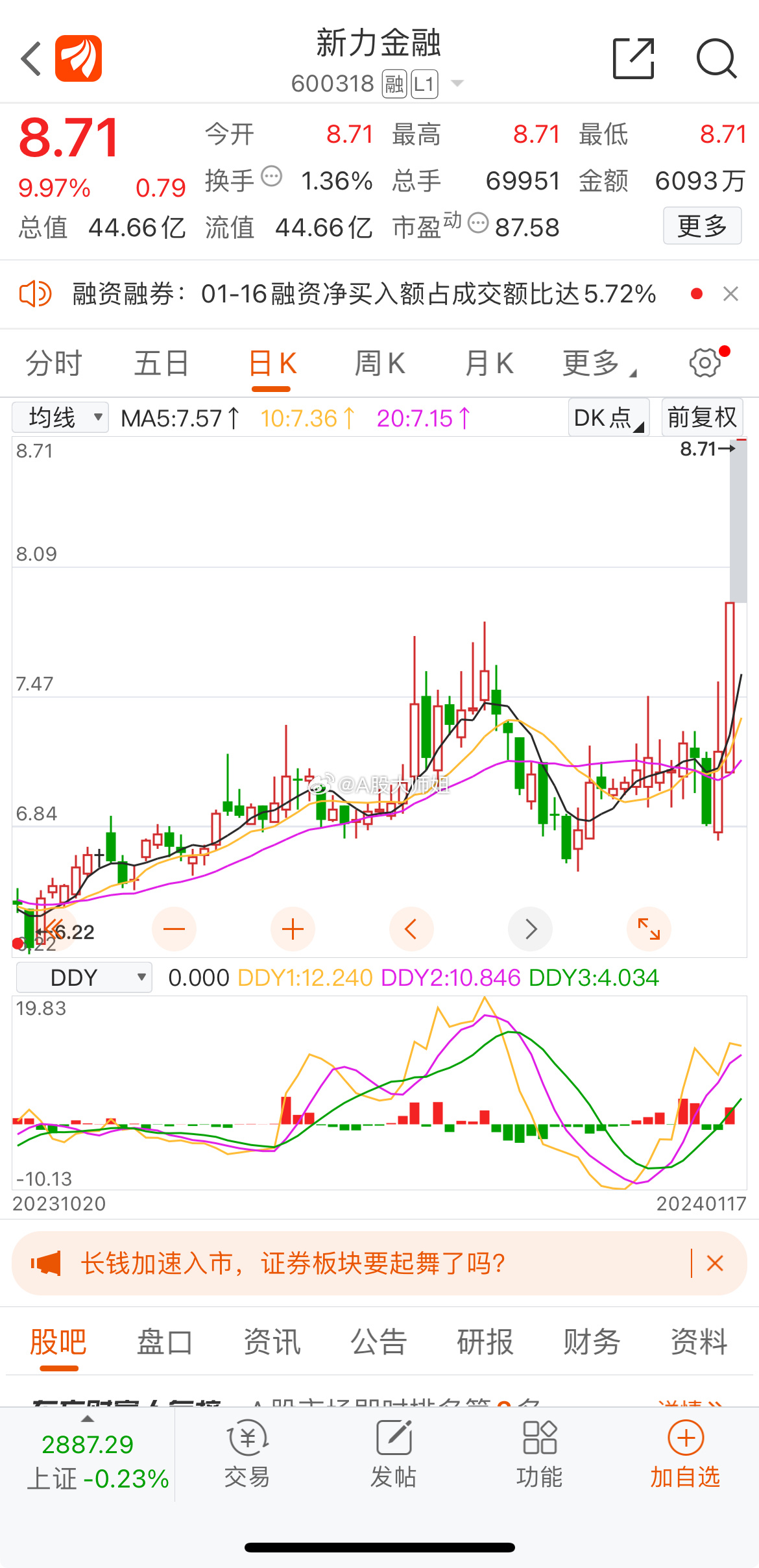Tap the 8.71 current price

(69, 138)
